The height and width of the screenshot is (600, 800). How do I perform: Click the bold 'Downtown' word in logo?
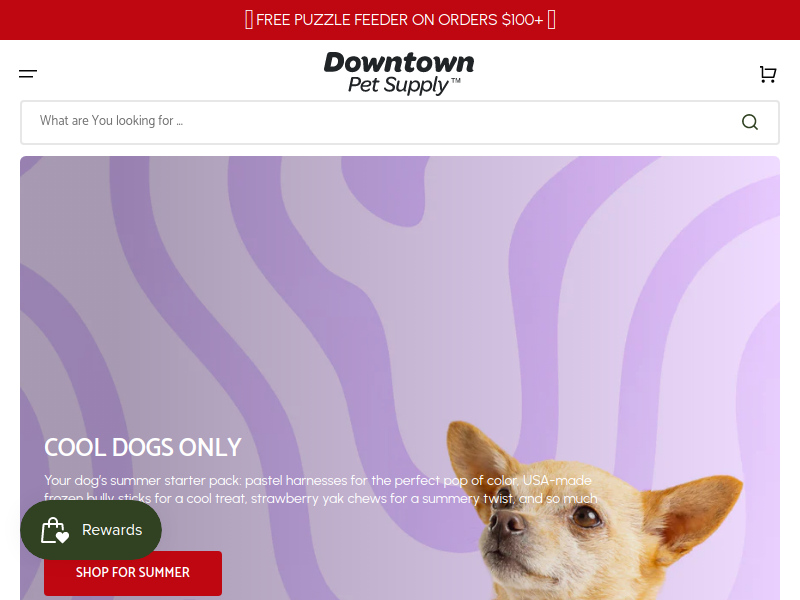399,63
